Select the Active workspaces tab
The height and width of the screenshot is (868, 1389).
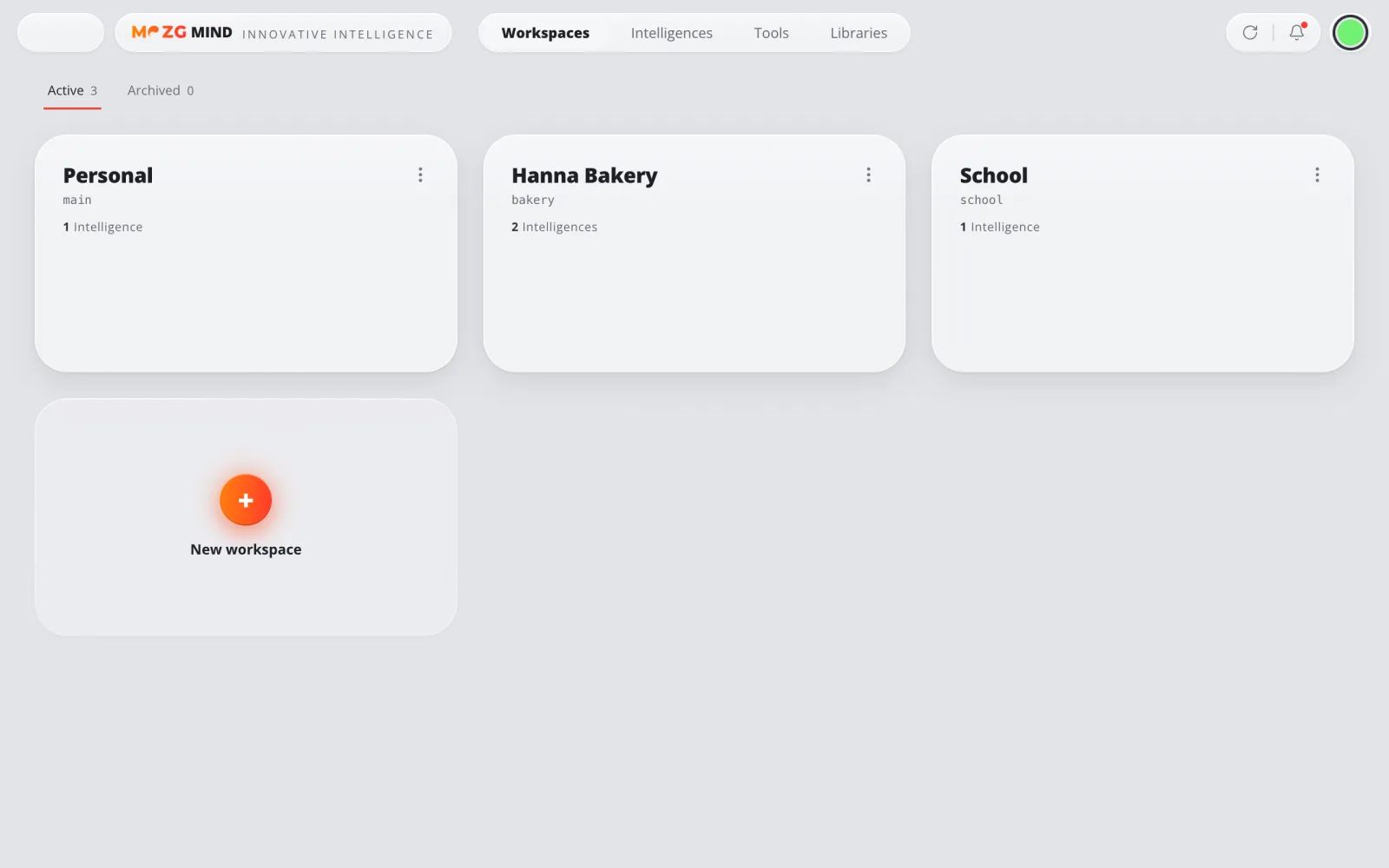pyautogui.click(x=72, y=90)
